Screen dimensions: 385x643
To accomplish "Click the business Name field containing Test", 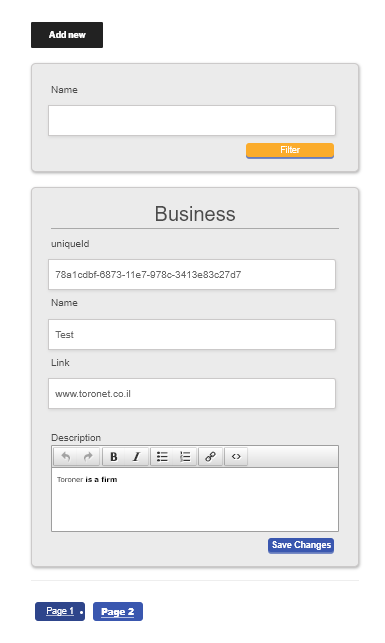I will [192, 335].
